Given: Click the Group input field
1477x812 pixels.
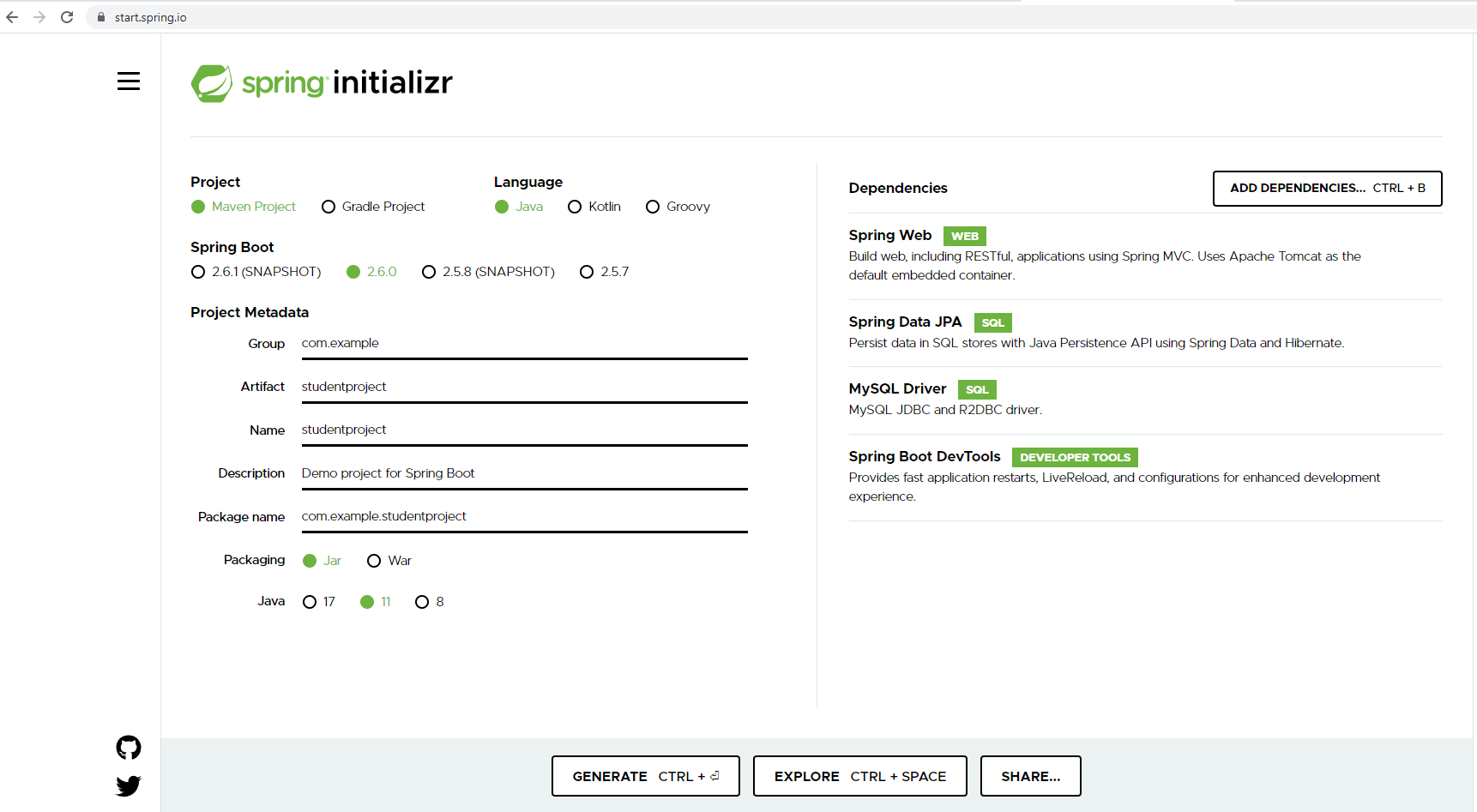Looking at the screenshot, I should click(x=525, y=344).
